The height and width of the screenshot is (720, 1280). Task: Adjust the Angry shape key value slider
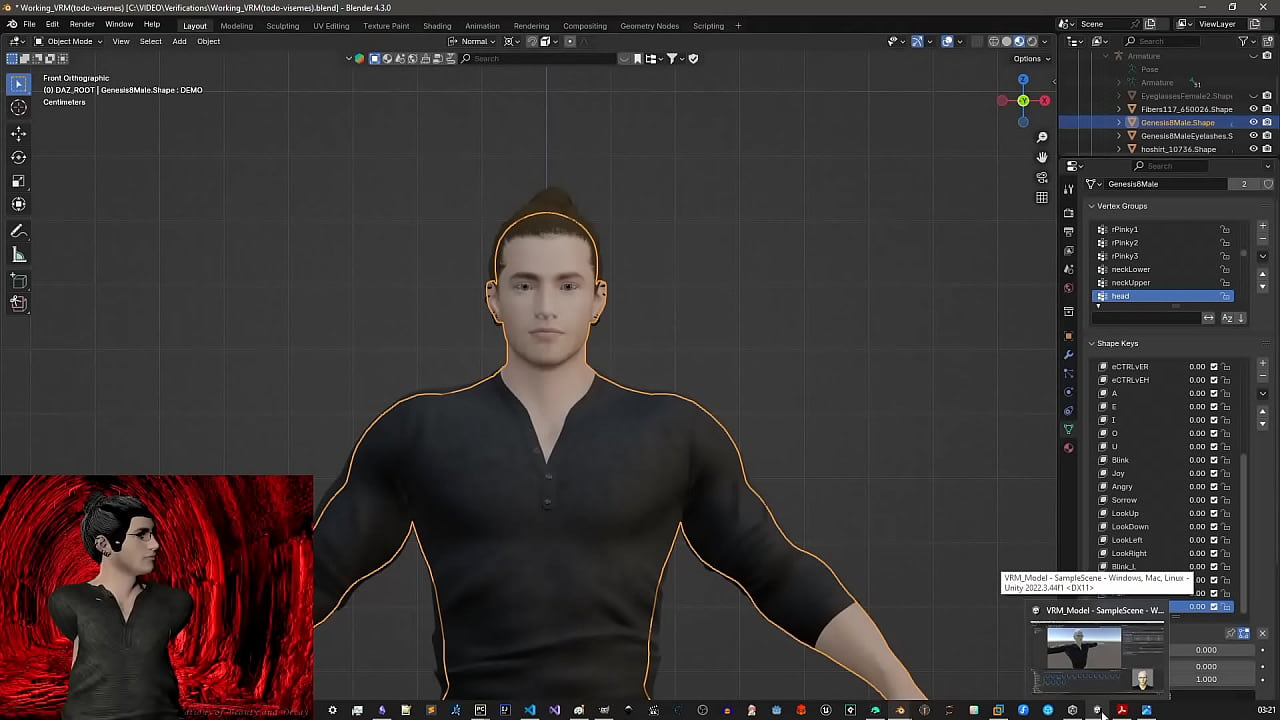coord(1196,487)
